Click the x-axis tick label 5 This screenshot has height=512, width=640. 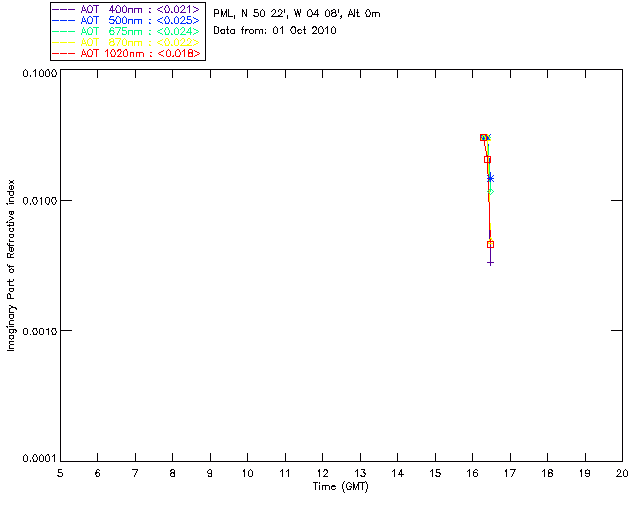tap(60, 473)
